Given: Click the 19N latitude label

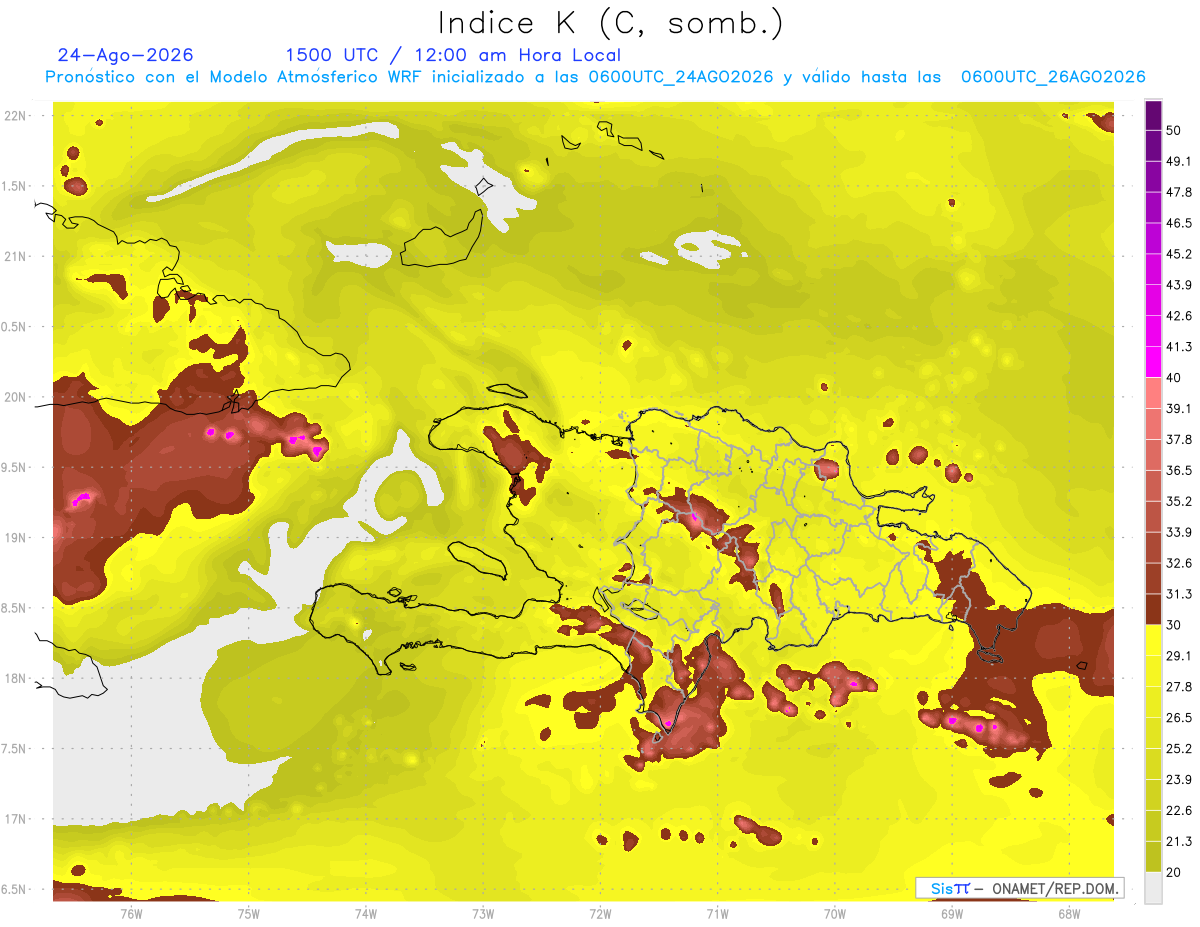Looking at the screenshot, I should 16,538.
